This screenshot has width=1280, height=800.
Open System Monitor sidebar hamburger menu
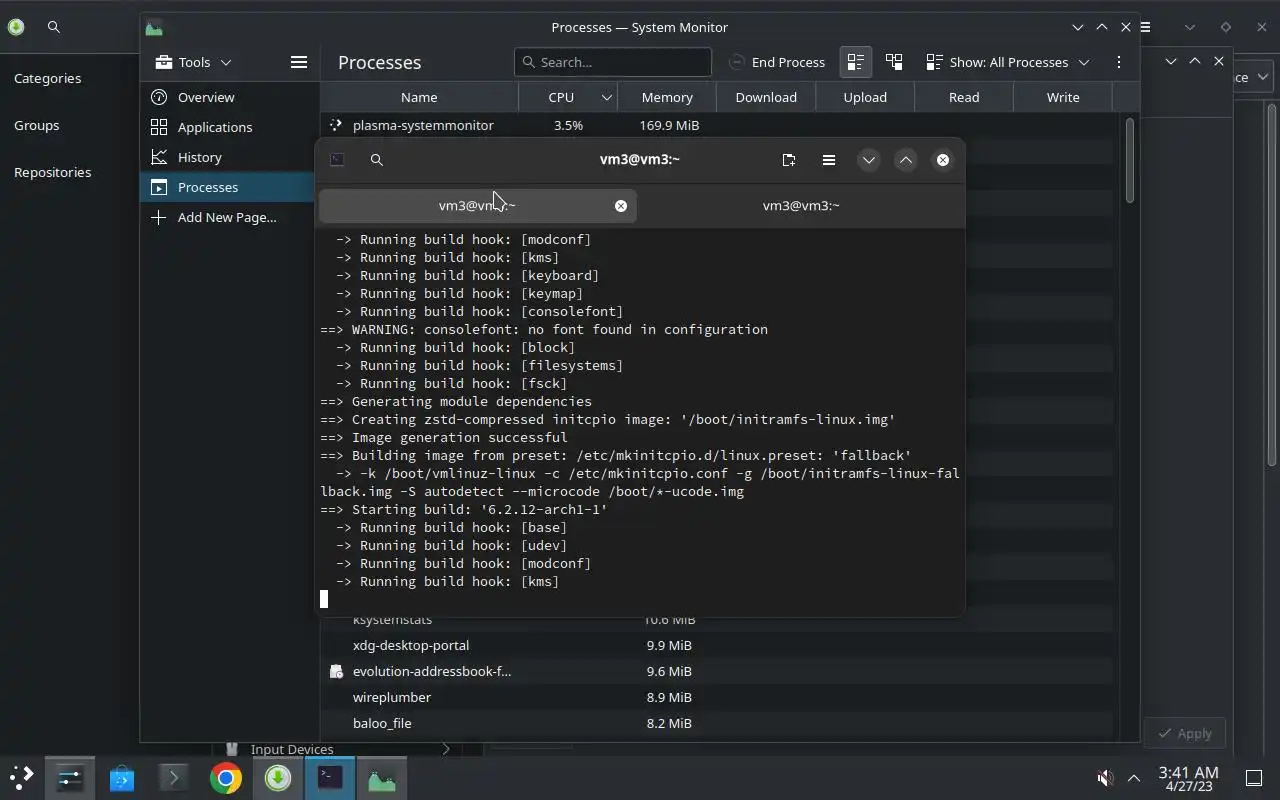coord(298,62)
